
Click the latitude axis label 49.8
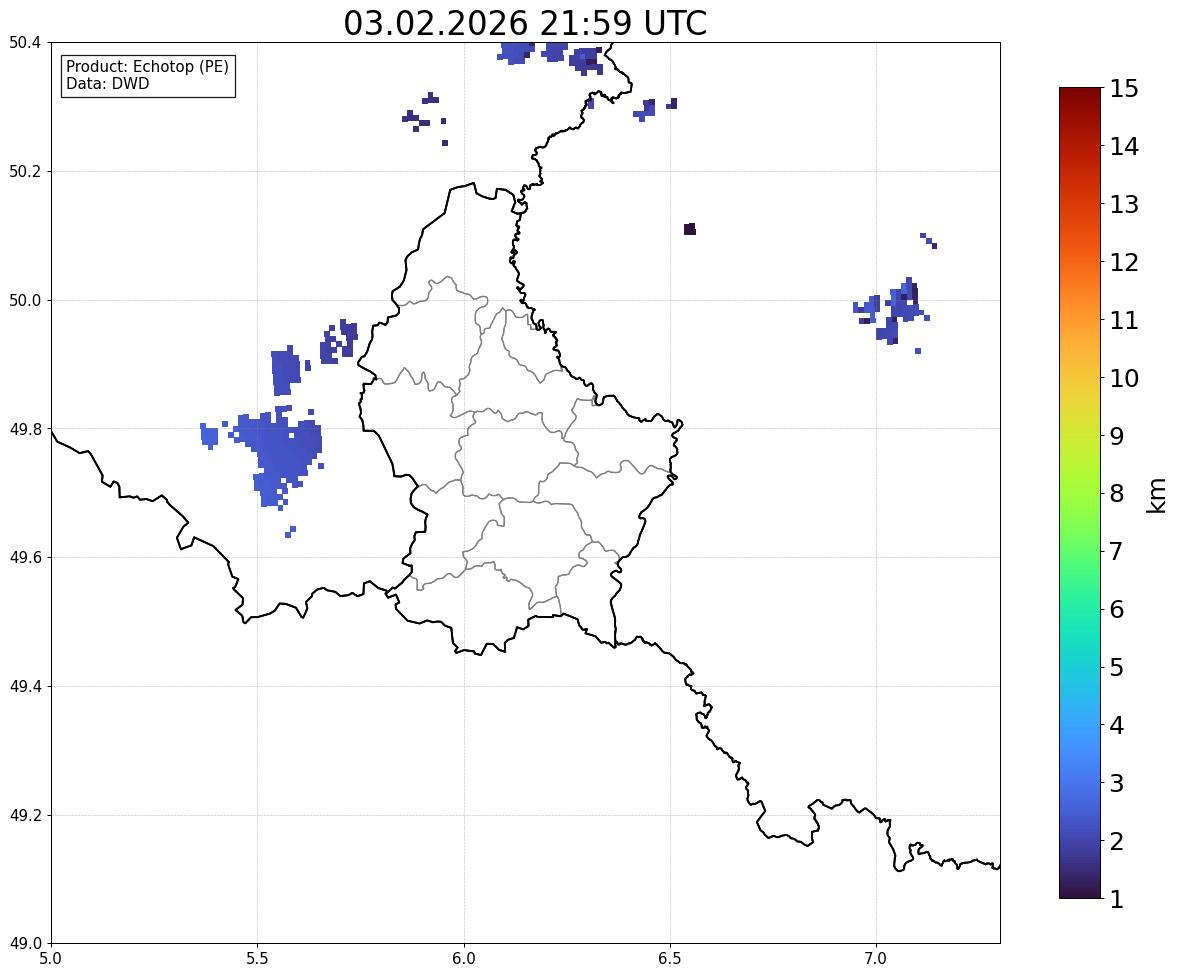pyautogui.click(x=25, y=429)
